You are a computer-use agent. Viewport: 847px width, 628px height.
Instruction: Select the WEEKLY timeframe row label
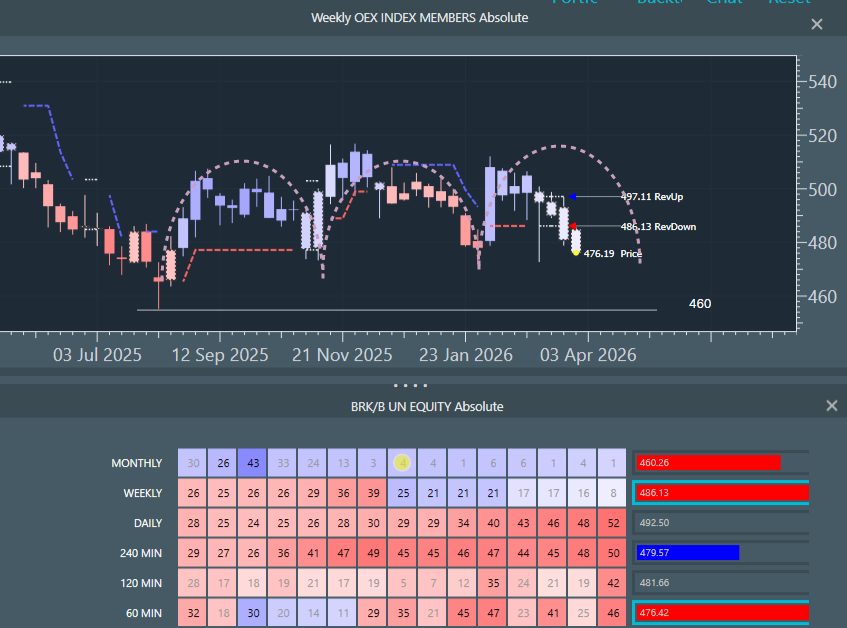click(143, 493)
